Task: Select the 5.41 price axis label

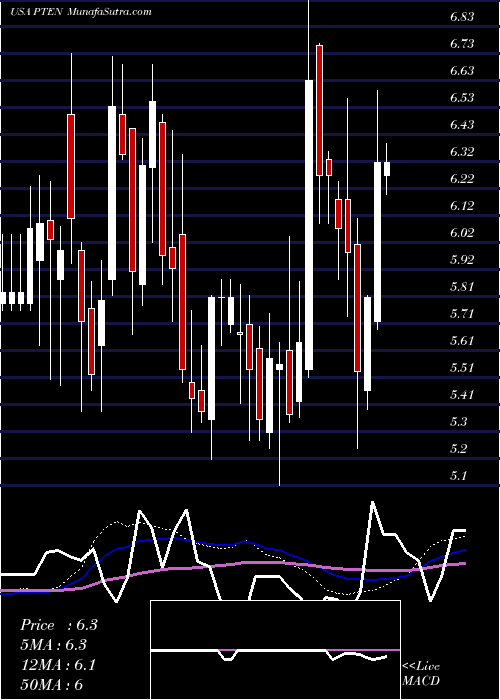Action: pyautogui.click(x=462, y=395)
